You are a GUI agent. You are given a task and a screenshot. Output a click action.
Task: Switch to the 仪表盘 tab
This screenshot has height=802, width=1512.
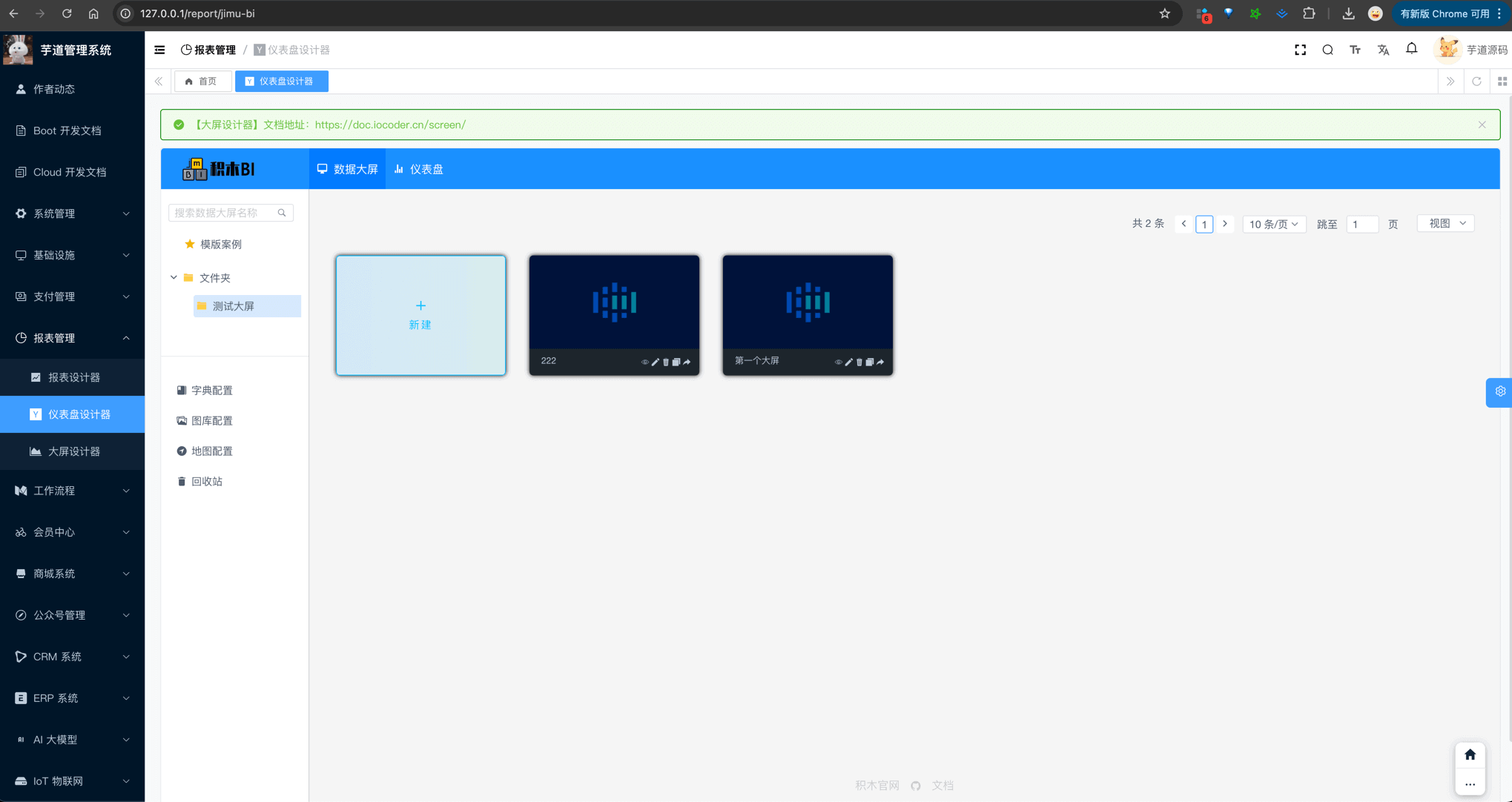pos(419,169)
